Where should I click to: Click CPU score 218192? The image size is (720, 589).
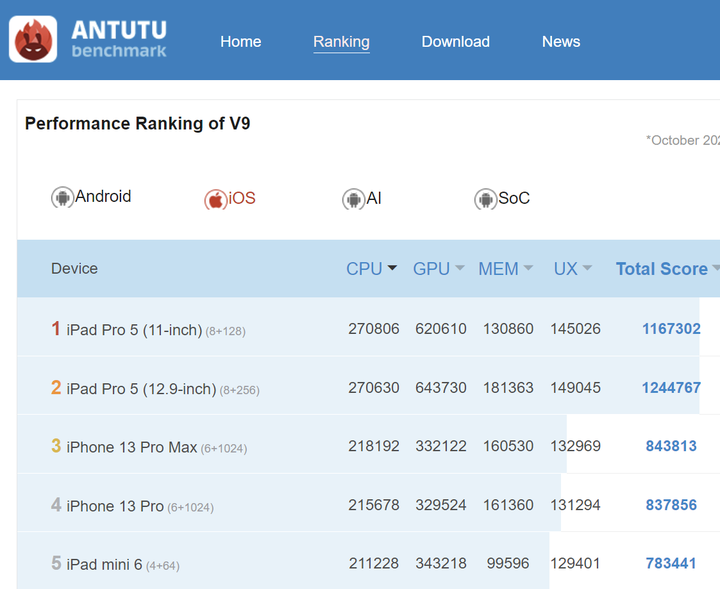tap(374, 446)
